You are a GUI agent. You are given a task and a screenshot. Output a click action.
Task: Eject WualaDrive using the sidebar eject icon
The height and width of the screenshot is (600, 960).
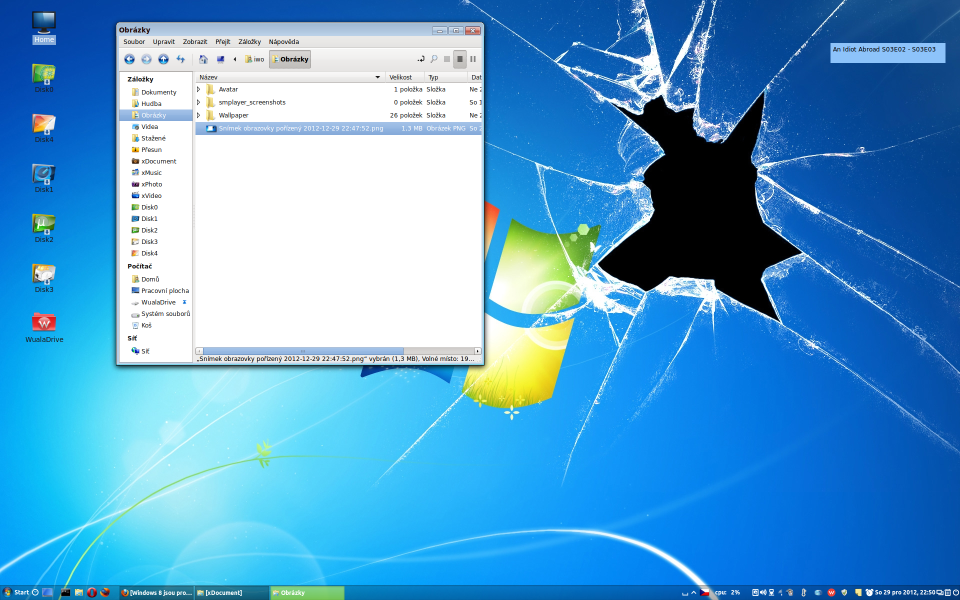coord(184,302)
